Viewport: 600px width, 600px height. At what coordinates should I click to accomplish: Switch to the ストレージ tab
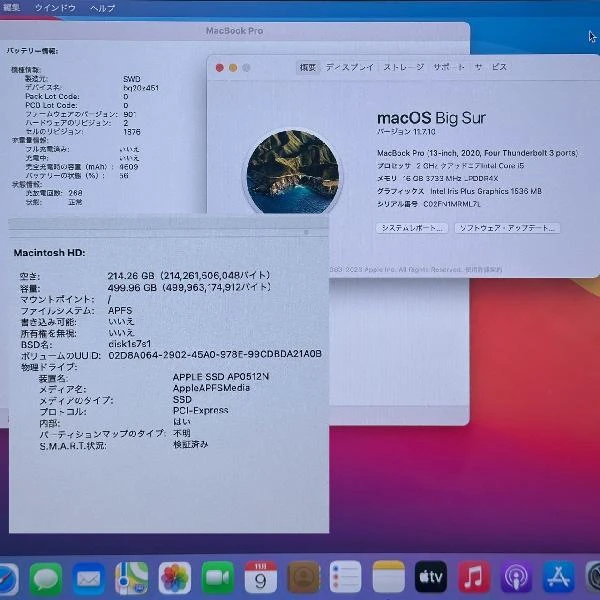(404, 67)
